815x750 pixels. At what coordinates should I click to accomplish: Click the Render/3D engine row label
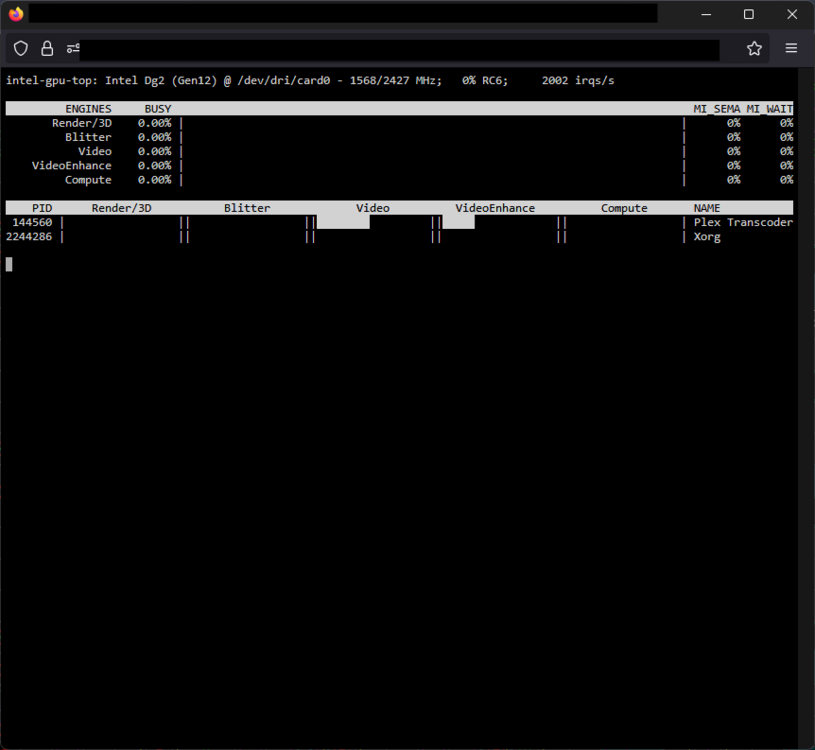click(82, 123)
